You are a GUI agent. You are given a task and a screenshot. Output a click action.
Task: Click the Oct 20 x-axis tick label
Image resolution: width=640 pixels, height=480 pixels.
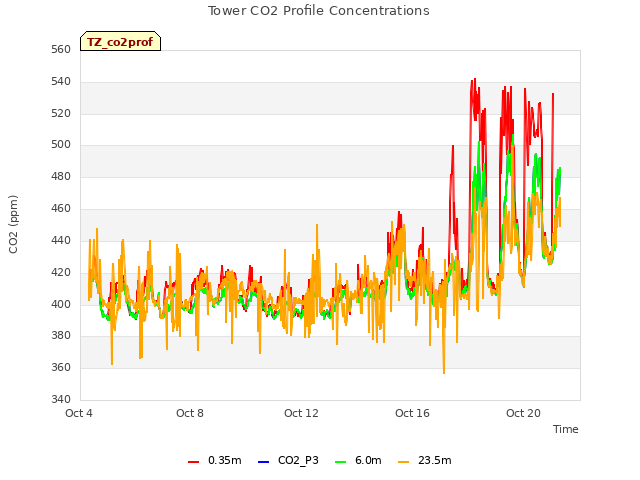tap(523, 413)
